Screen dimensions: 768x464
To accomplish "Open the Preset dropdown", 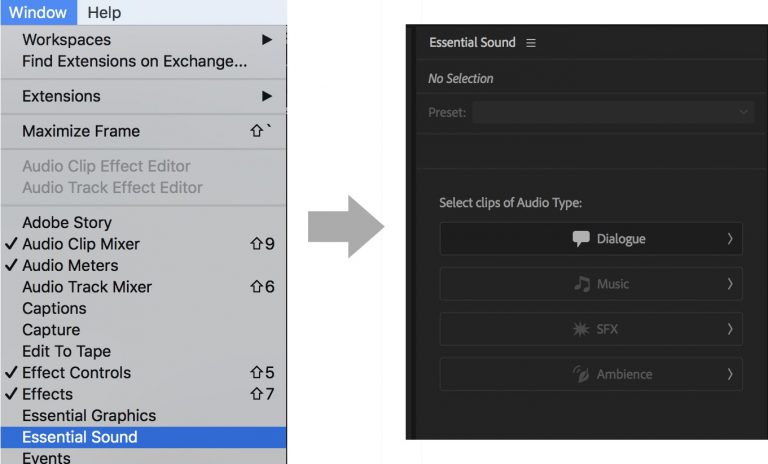I will (612, 113).
